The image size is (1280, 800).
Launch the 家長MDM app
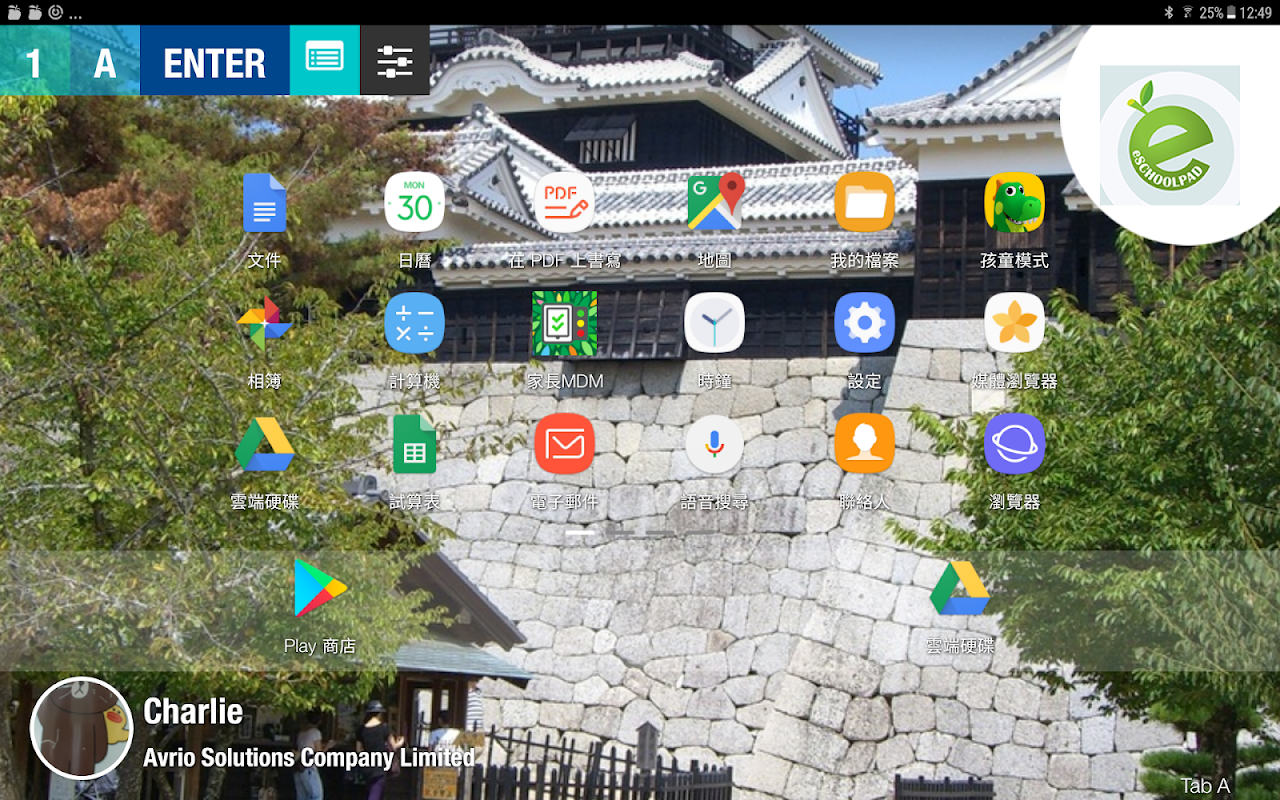pos(564,323)
